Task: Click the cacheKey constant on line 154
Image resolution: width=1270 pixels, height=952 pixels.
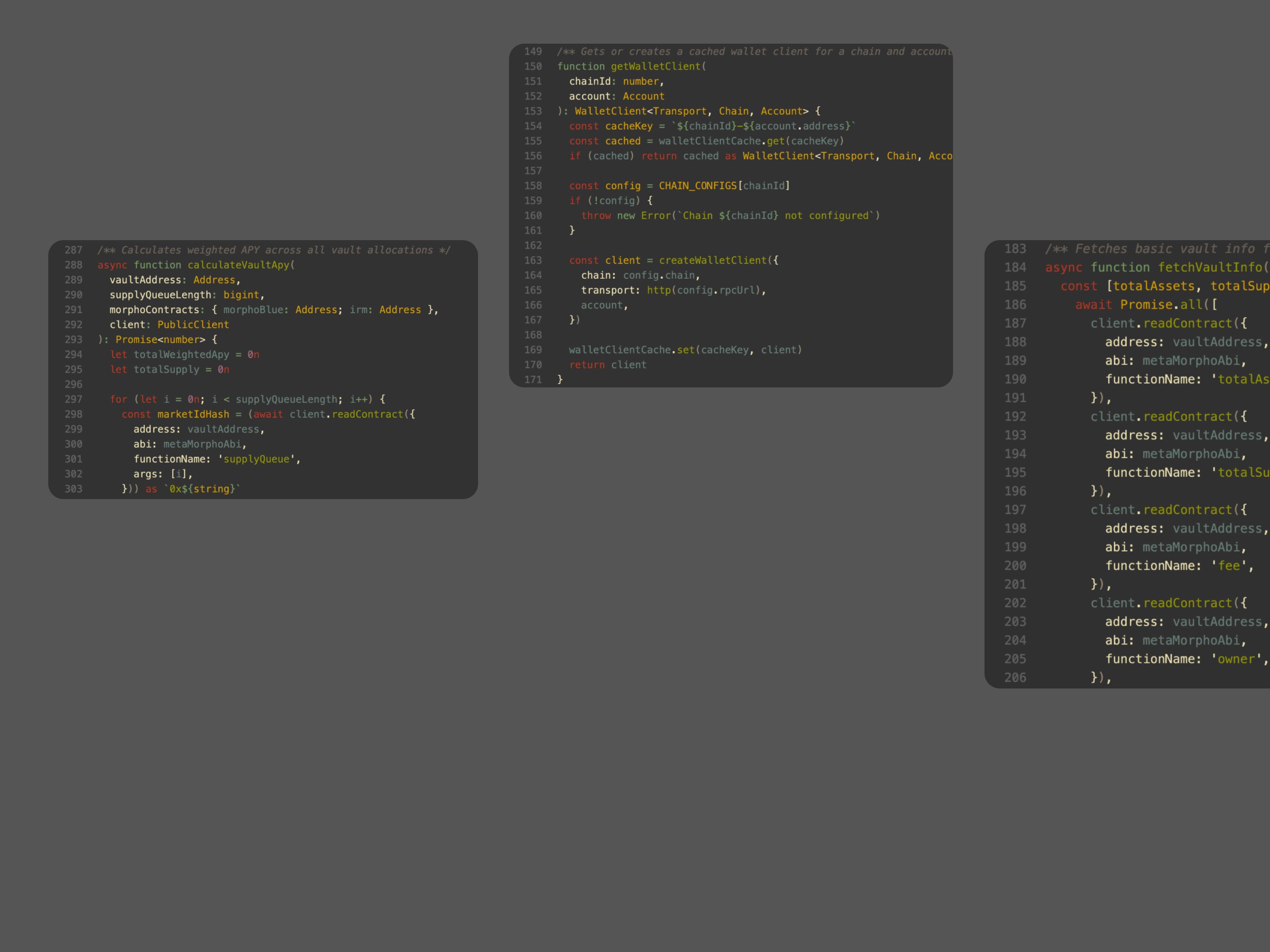Action: pos(629,126)
